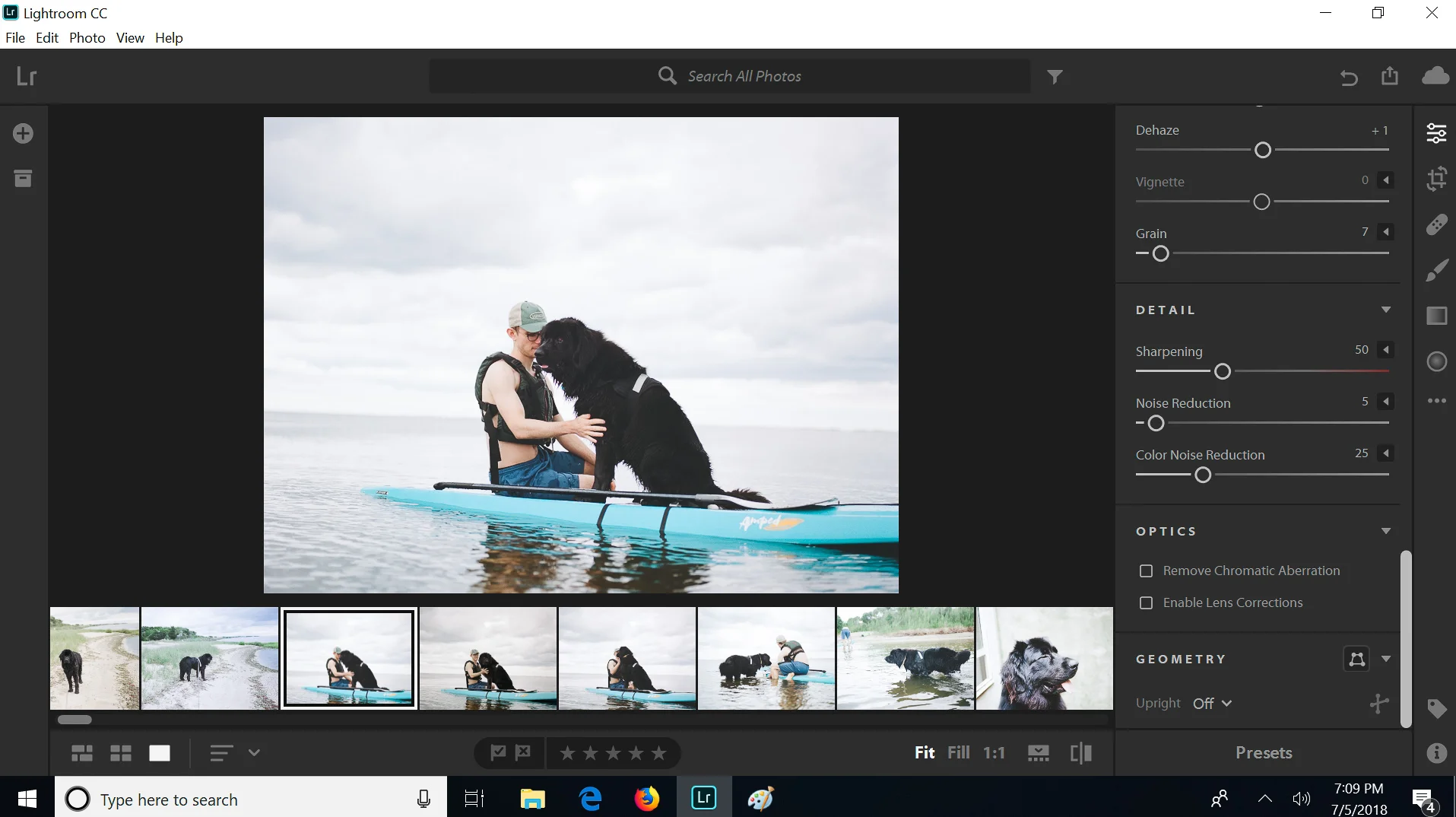Select the Linear Gradient tool
This screenshot has width=1456, height=817.
(1436, 316)
